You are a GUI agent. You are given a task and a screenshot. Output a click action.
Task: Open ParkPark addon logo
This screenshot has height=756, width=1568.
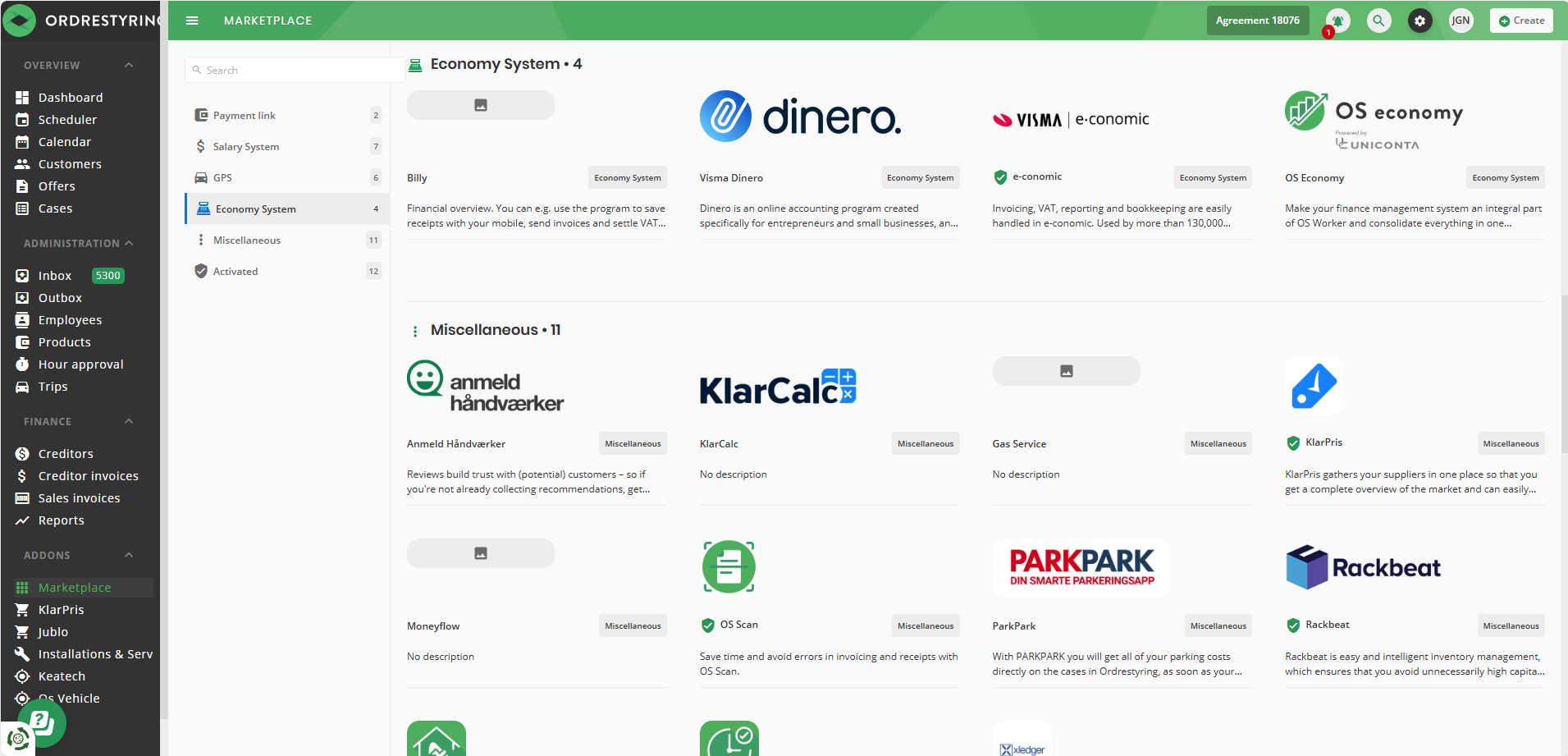[1081, 567]
